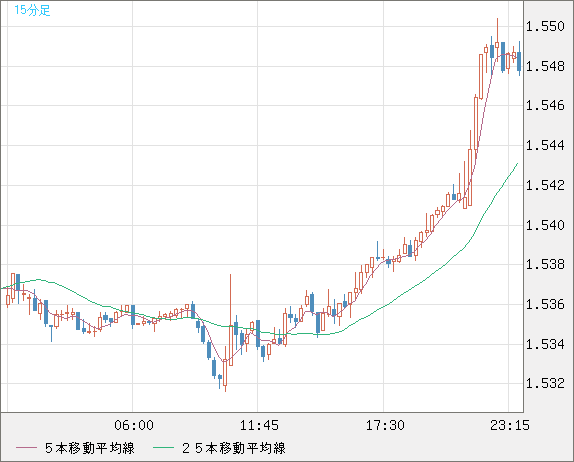Click the 1.540 price axis label

(x=545, y=225)
